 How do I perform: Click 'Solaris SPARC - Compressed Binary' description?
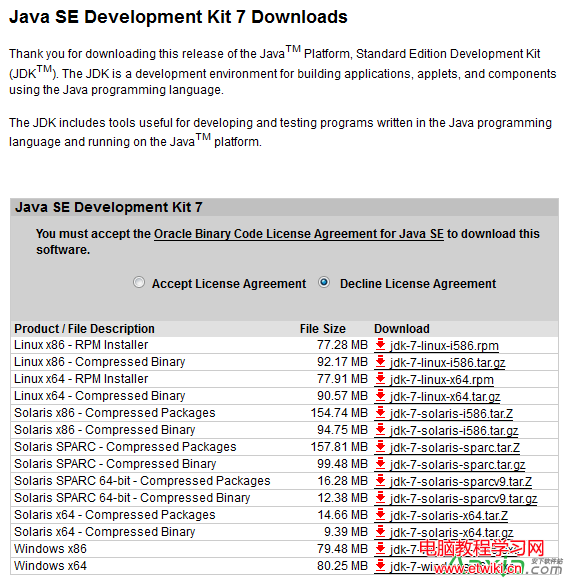[x=115, y=464]
